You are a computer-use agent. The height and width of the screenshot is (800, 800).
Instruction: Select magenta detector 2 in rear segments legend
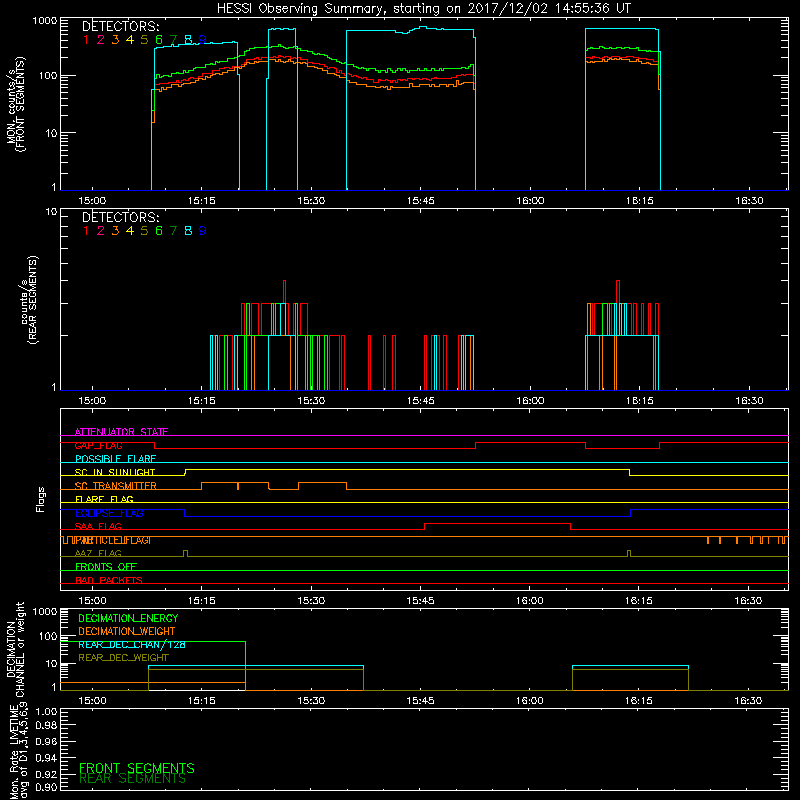101,231
